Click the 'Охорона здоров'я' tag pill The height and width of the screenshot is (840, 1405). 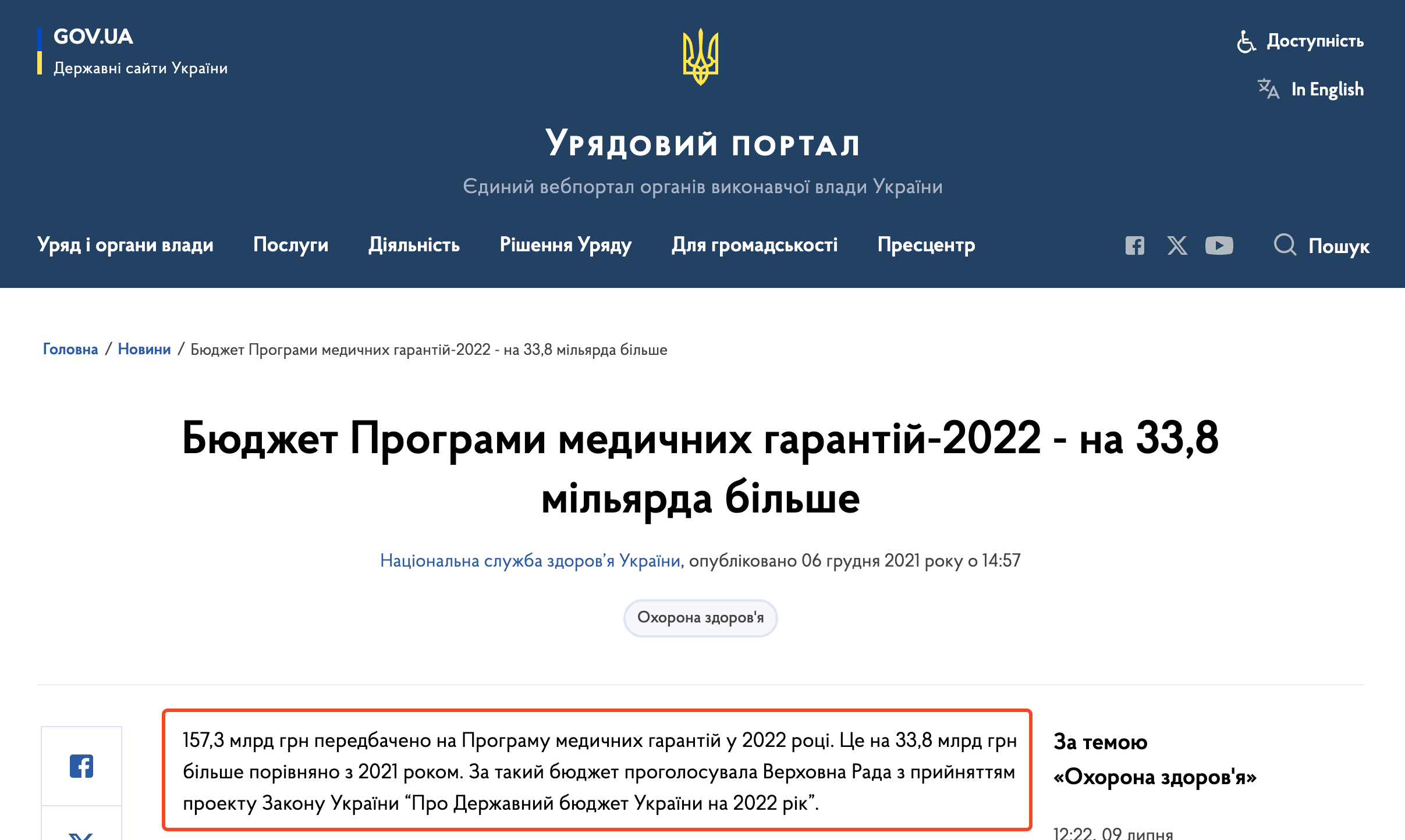coord(700,618)
